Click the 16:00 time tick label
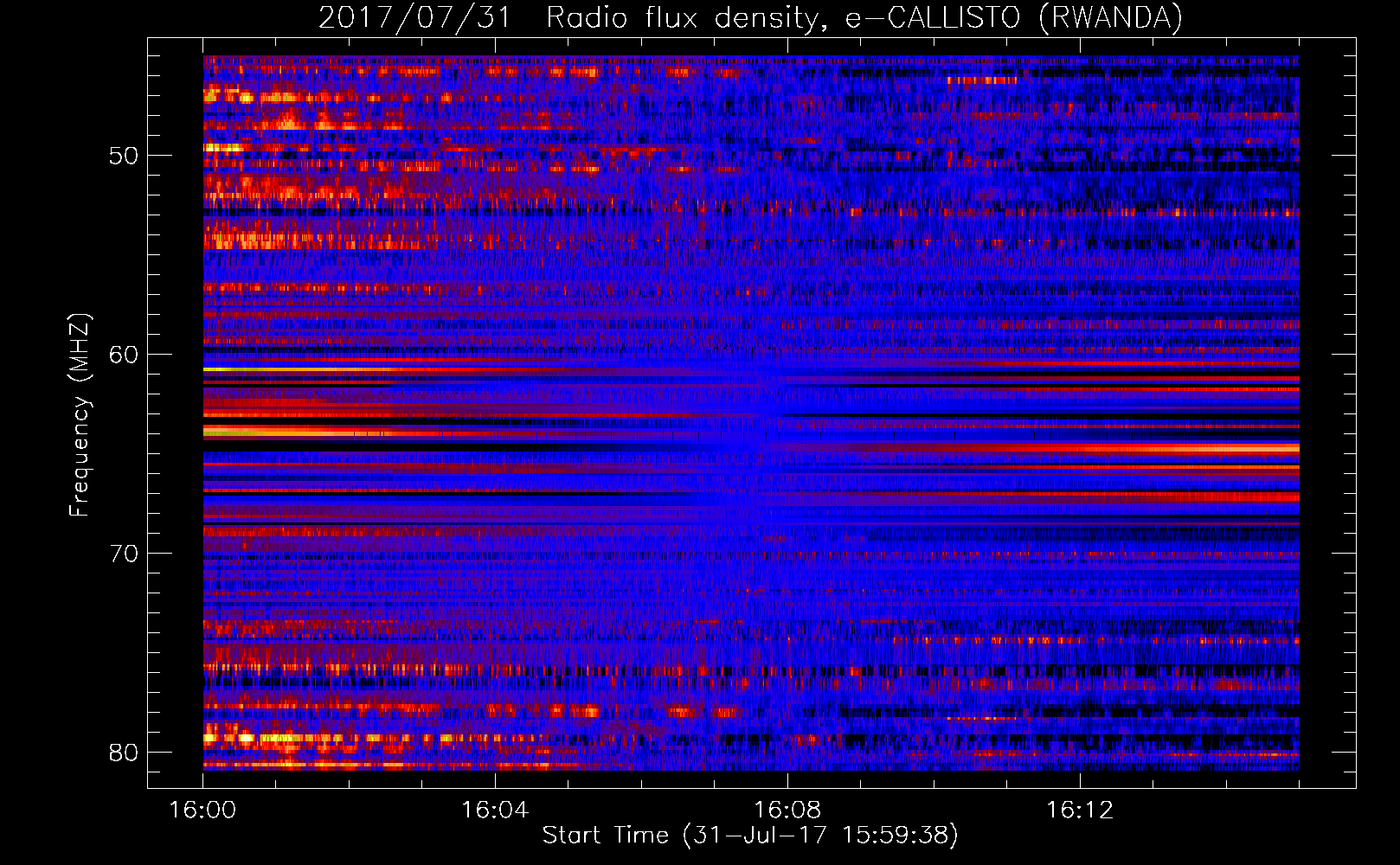The width and height of the screenshot is (1400, 865). point(203,811)
